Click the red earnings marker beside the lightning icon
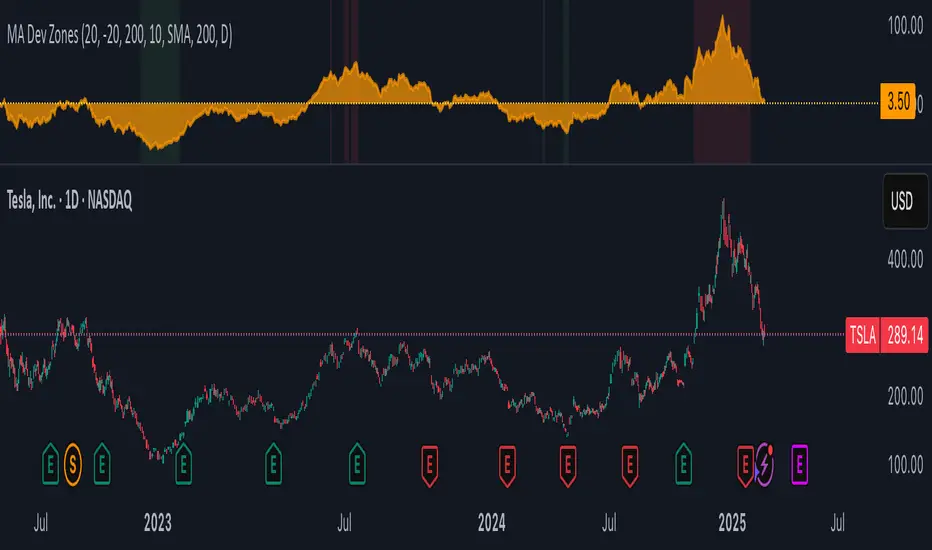The height and width of the screenshot is (550, 932). (x=744, y=466)
